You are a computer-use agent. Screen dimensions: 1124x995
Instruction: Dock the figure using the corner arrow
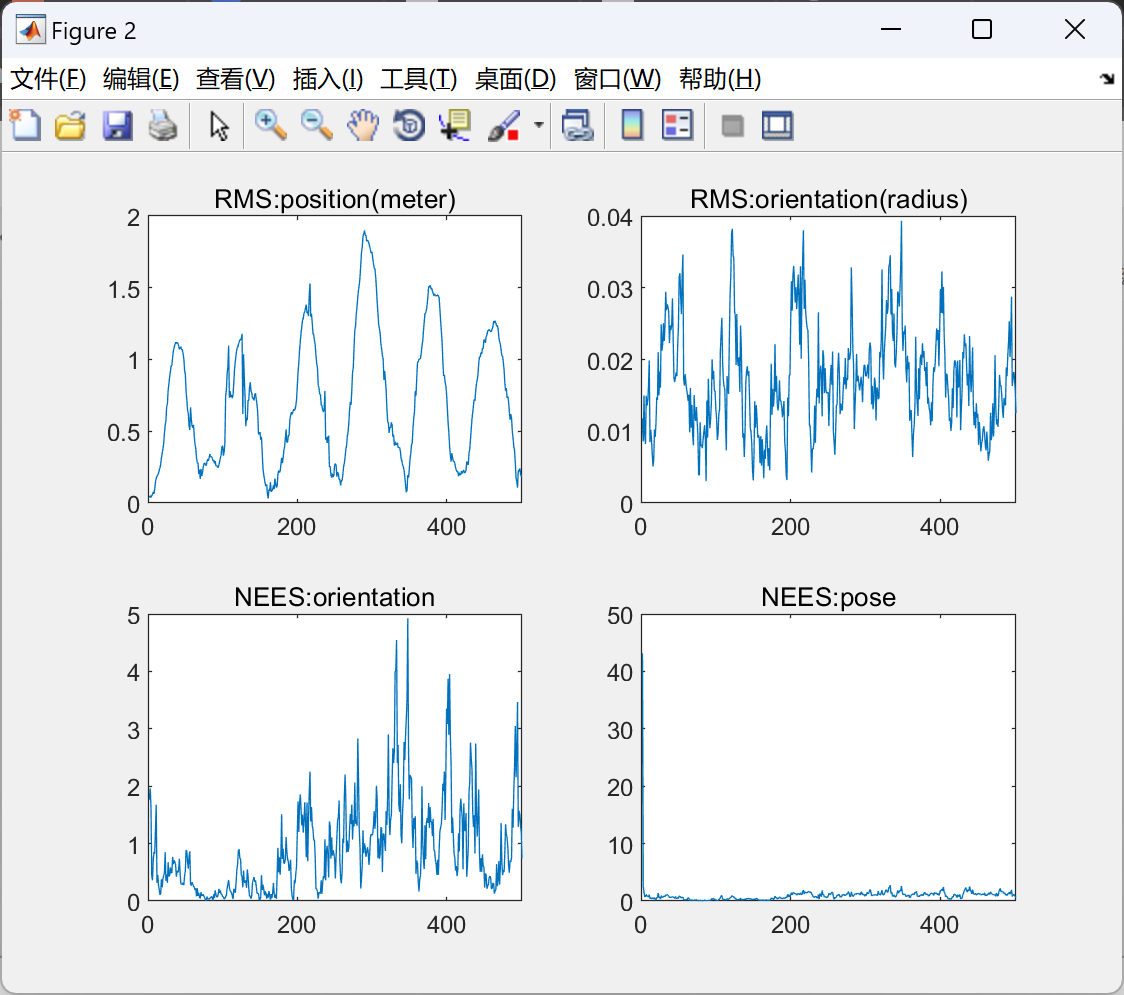click(x=1107, y=79)
